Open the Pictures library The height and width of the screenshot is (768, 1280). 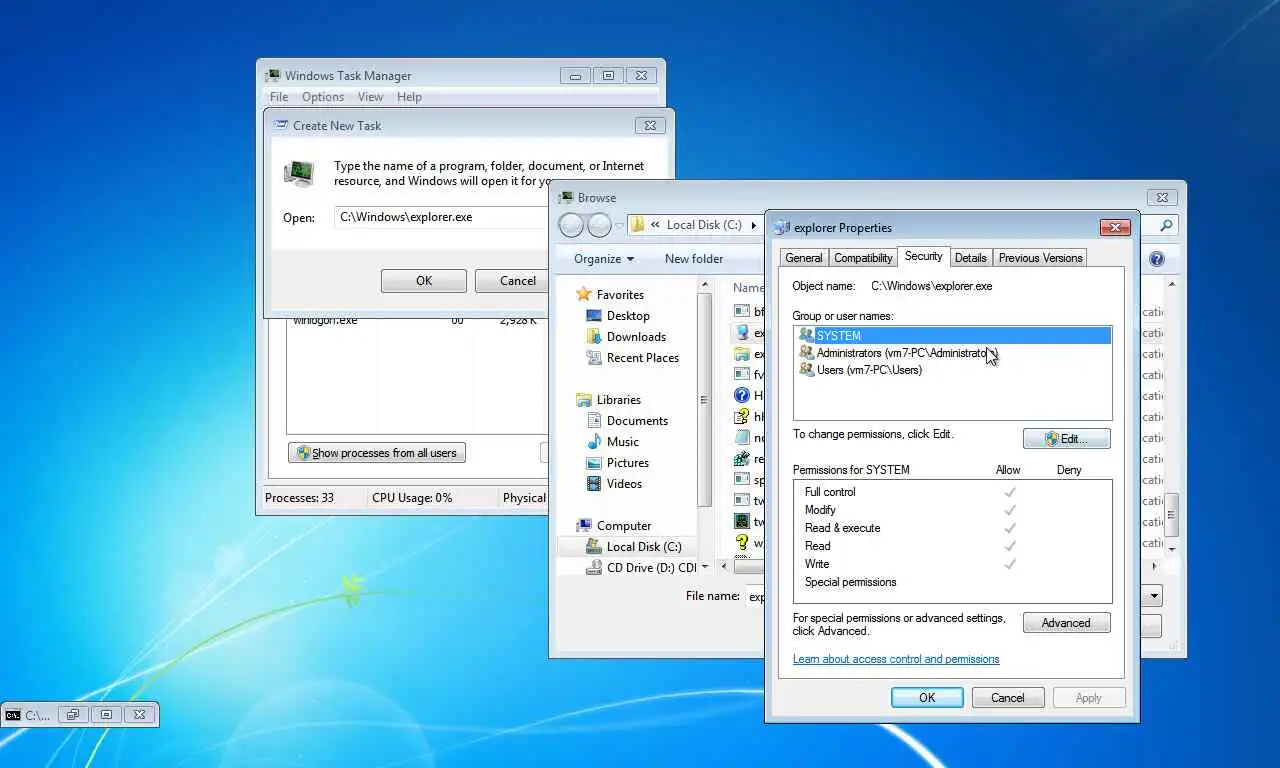pyautogui.click(x=628, y=463)
